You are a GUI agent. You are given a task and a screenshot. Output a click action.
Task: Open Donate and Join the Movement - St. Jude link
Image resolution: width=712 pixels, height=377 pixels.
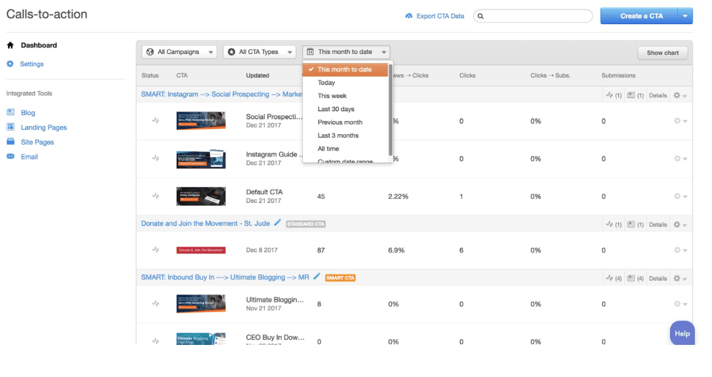click(x=205, y=223)
